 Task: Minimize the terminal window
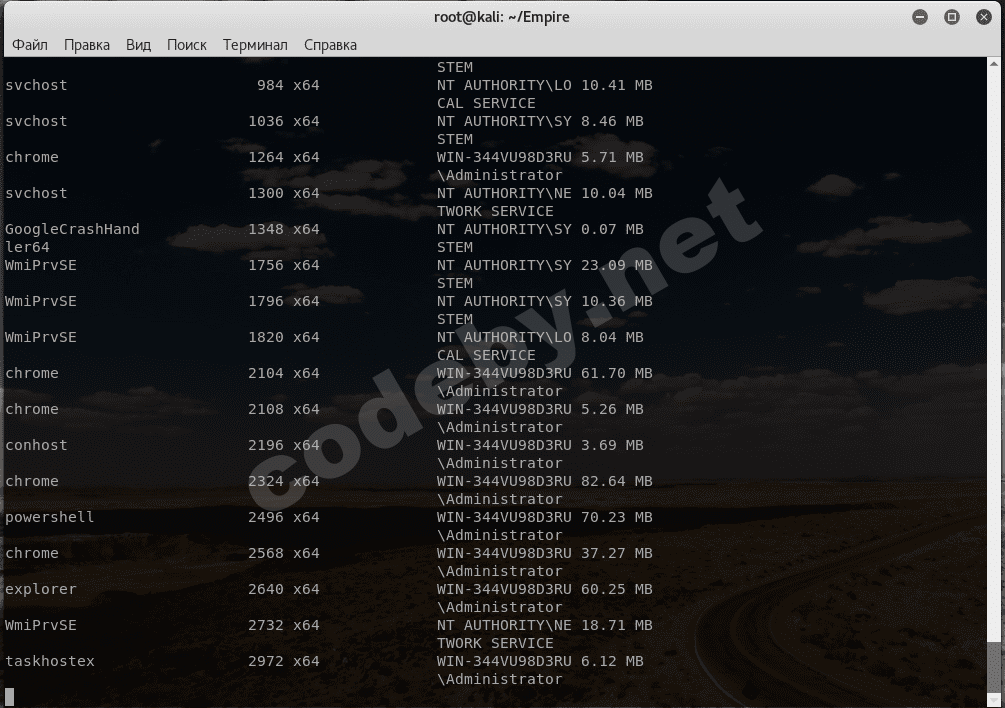[x=920, y=17]
